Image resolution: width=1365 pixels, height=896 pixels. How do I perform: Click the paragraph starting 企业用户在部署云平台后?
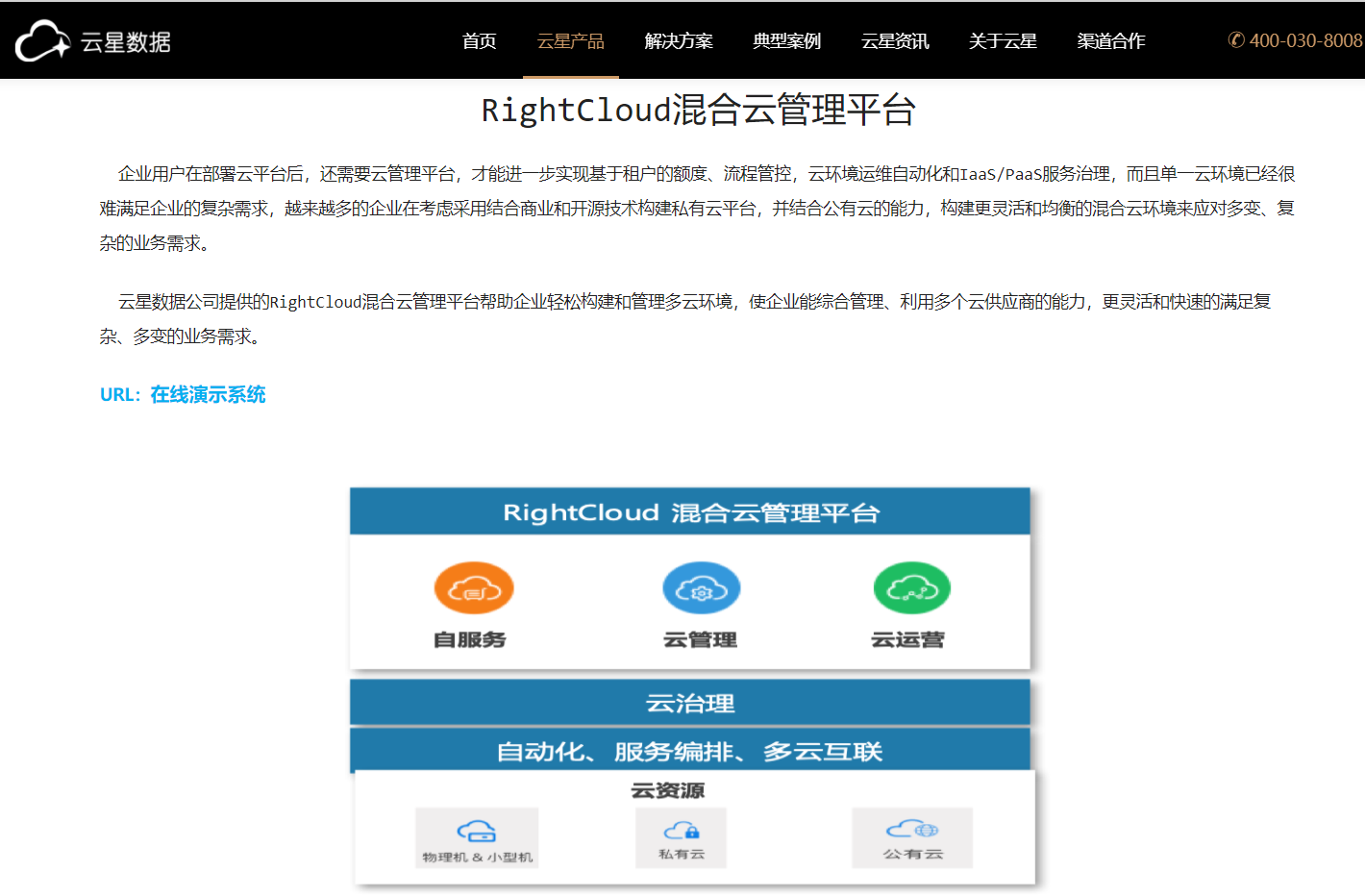[697, 209]
